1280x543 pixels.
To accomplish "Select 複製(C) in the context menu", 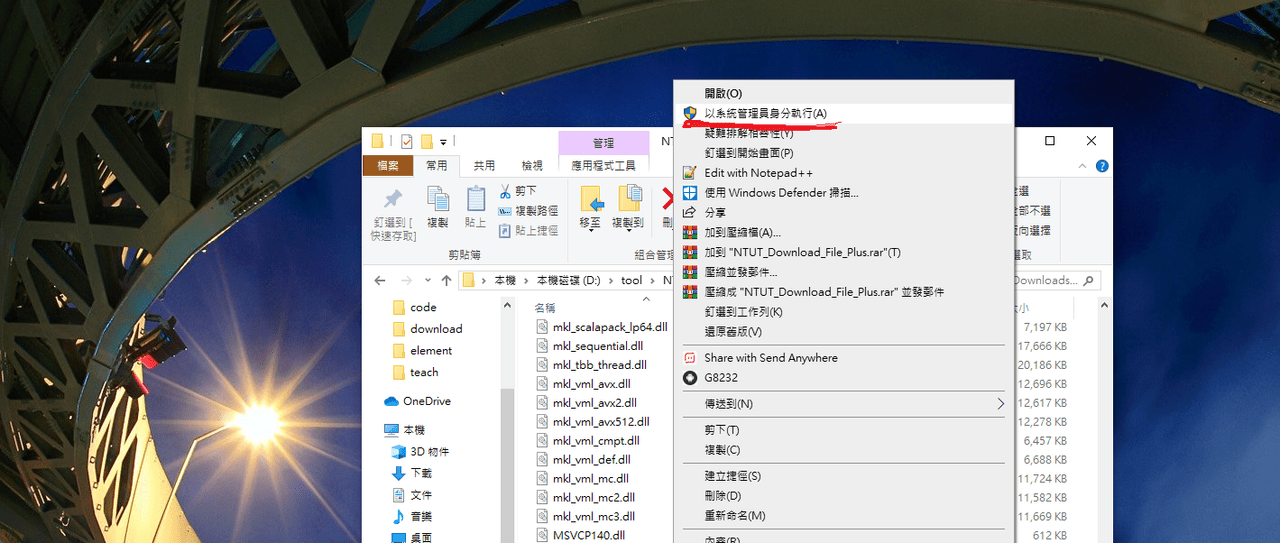I will point(845,450).
